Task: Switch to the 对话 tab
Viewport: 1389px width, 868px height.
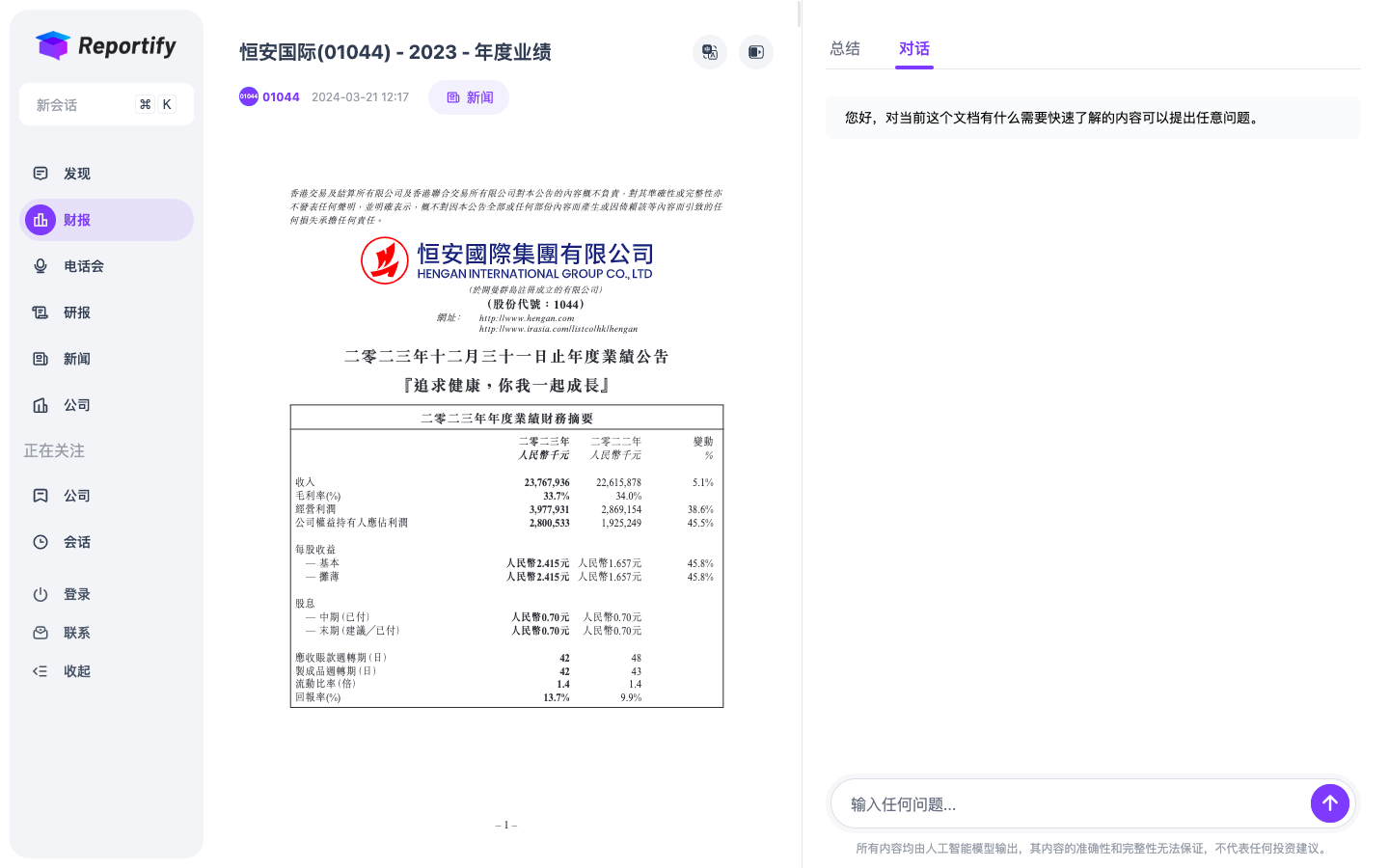Action: tap(914, 48)
